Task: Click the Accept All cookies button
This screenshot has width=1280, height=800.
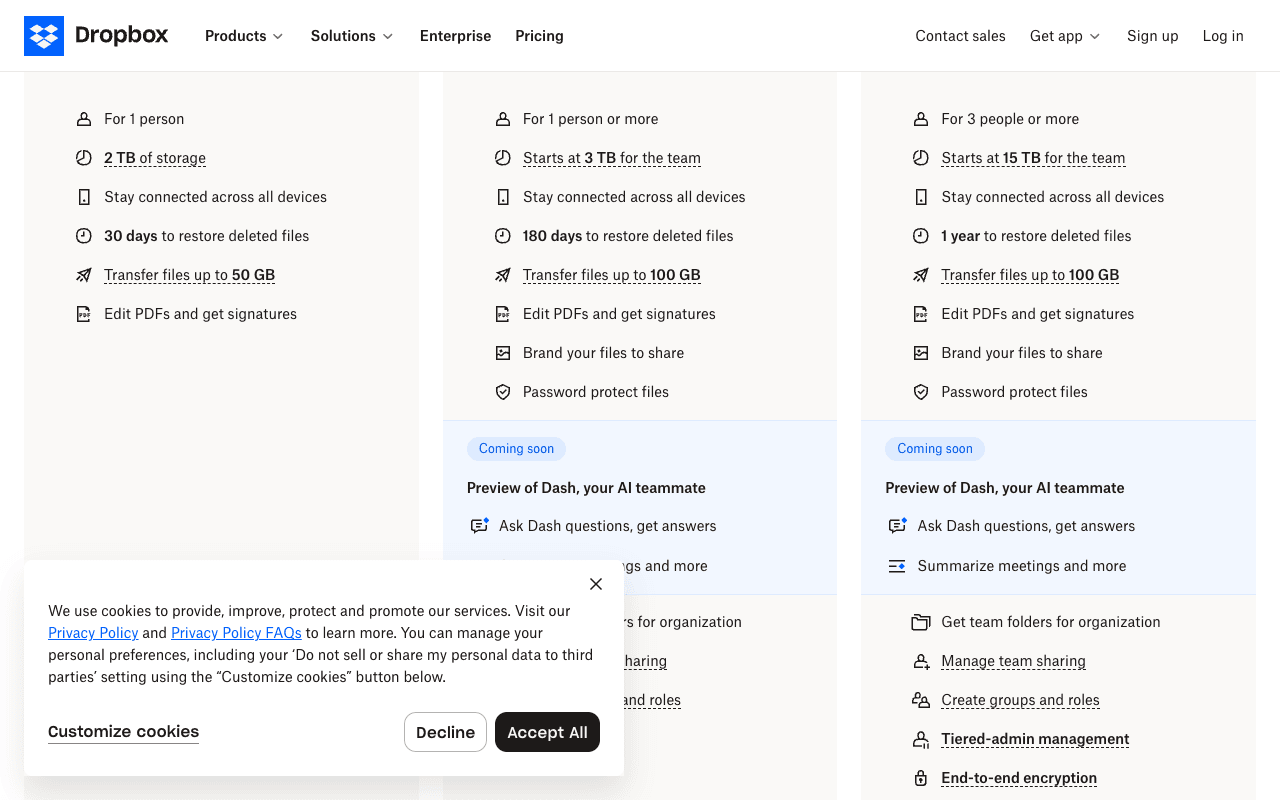Action: 547,732
